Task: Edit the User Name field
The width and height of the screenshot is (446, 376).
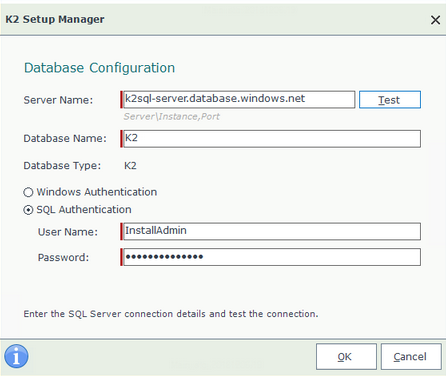Action: 270,231
